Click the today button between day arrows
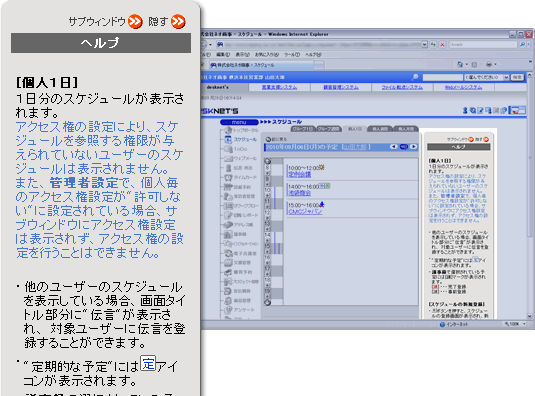The height and width of the screenshot is (396, 535). [x=404, y=147]
